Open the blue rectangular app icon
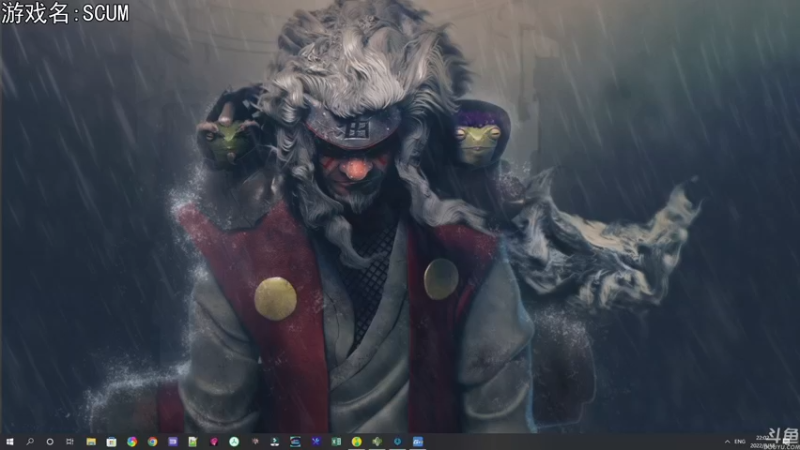800x450 pixels. 418,442
